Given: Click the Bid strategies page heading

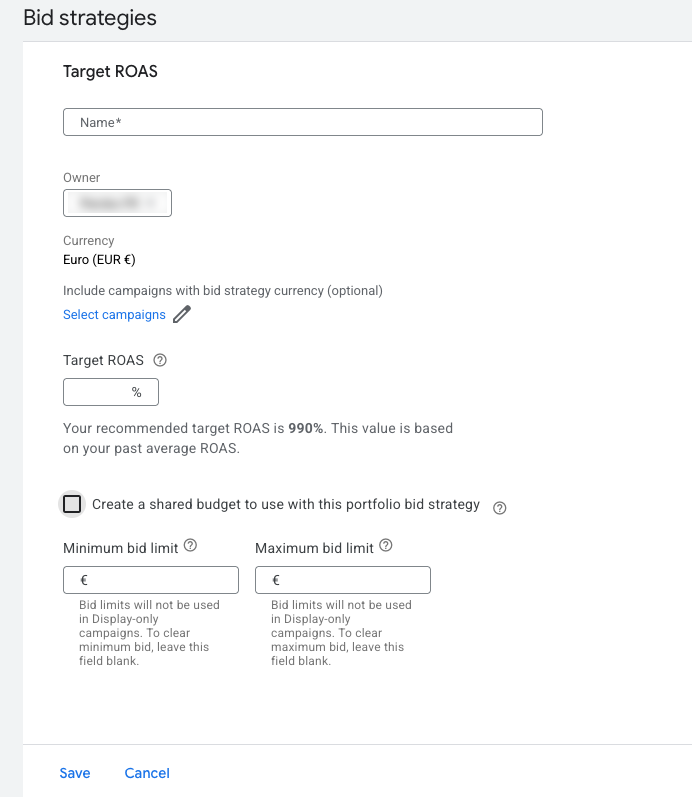Looking at the screenshot, I should coord(90,18).
